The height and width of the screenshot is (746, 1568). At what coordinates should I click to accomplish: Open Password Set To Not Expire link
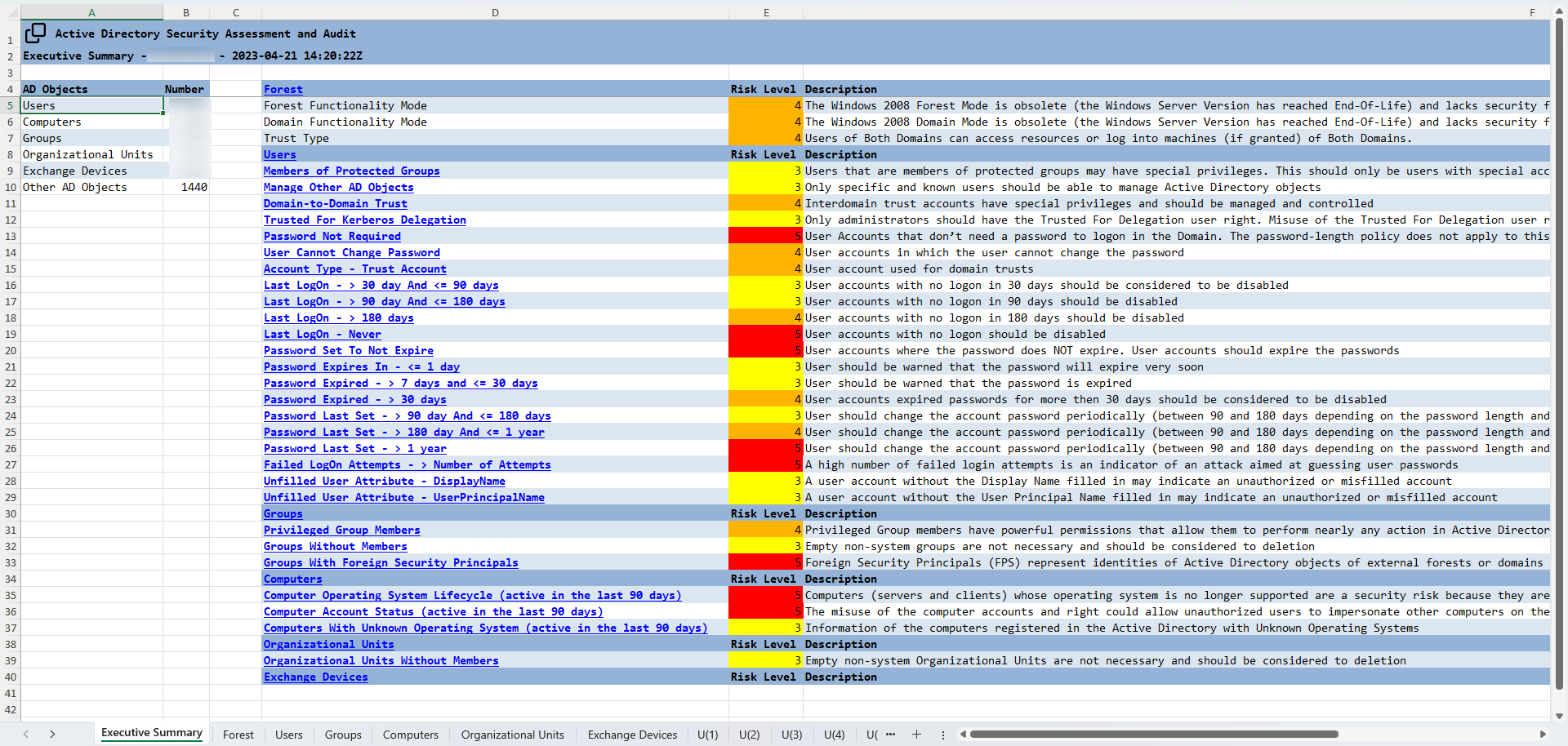pyautogui.click(x=348, y=350)
